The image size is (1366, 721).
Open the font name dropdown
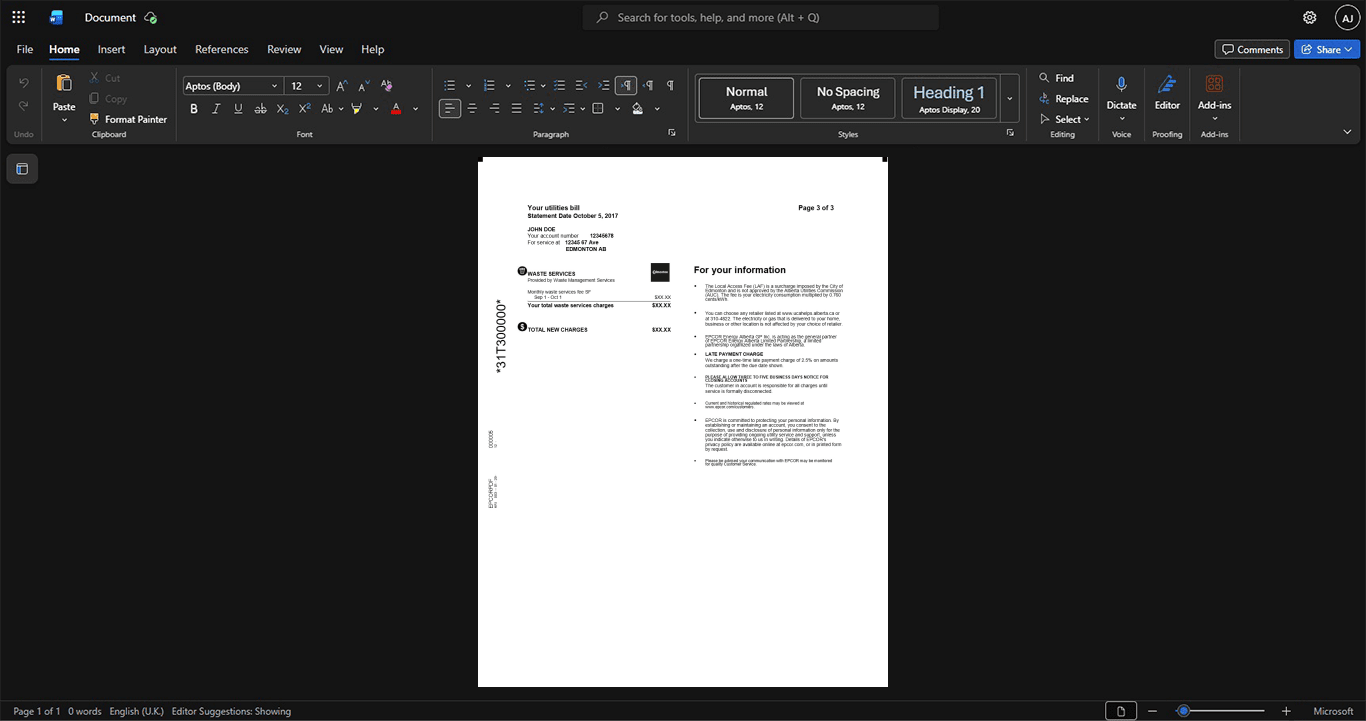point(274,86)
